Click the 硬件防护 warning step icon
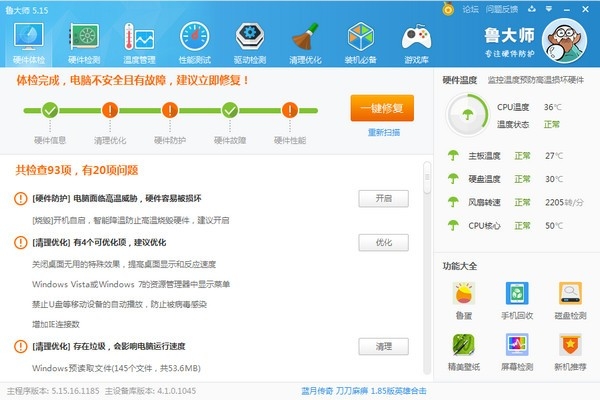The width and height of the screenshot is (600, 400). click(x=170, y=110)
